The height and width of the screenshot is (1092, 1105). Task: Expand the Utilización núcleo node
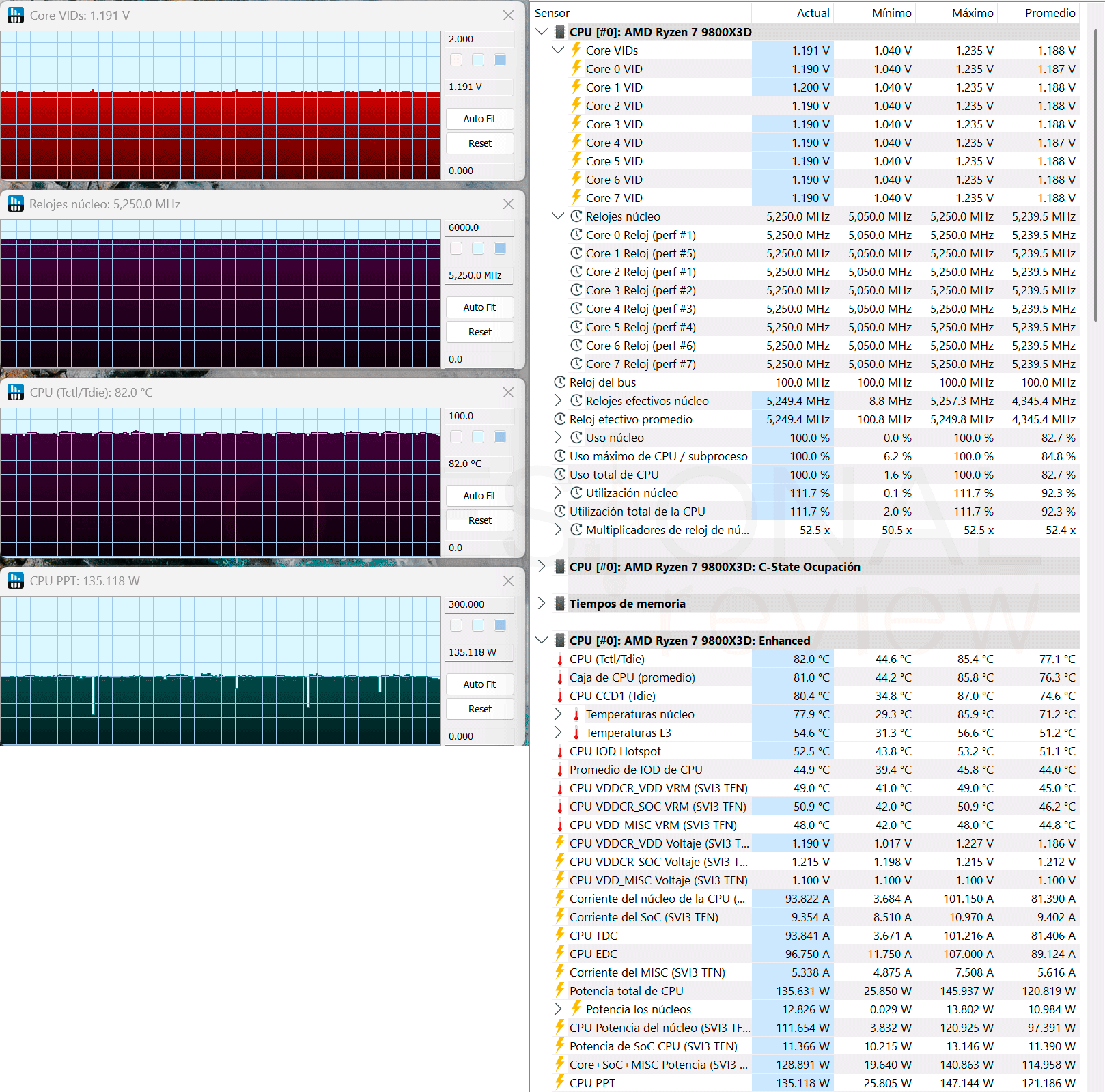pos(558,492)
